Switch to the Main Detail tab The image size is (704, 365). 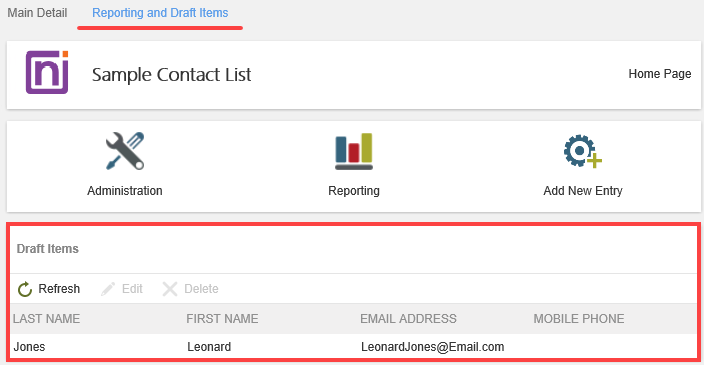(37, 13)
